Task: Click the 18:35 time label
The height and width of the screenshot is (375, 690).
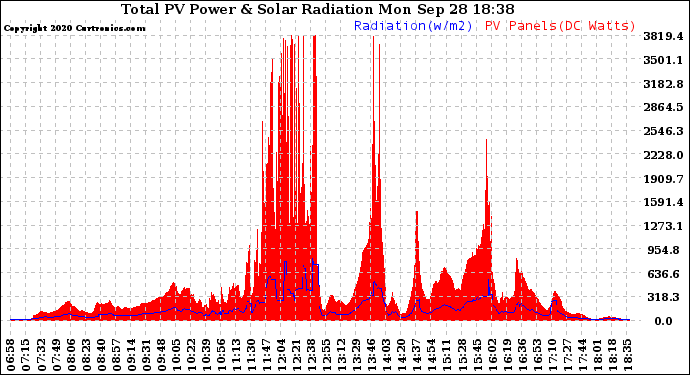Action: (x=627, y=355)
